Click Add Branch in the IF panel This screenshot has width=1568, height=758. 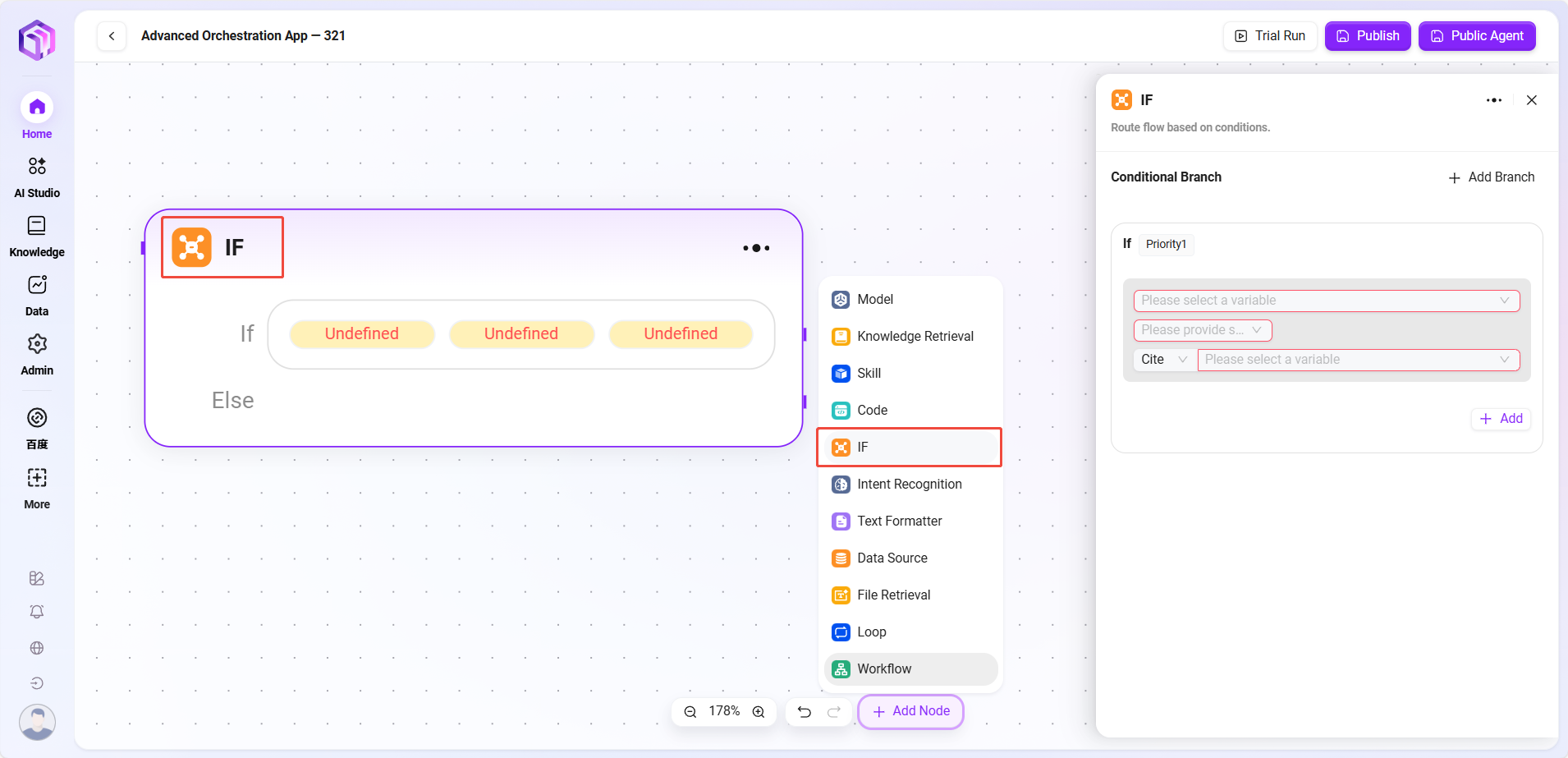(1491, 177)
